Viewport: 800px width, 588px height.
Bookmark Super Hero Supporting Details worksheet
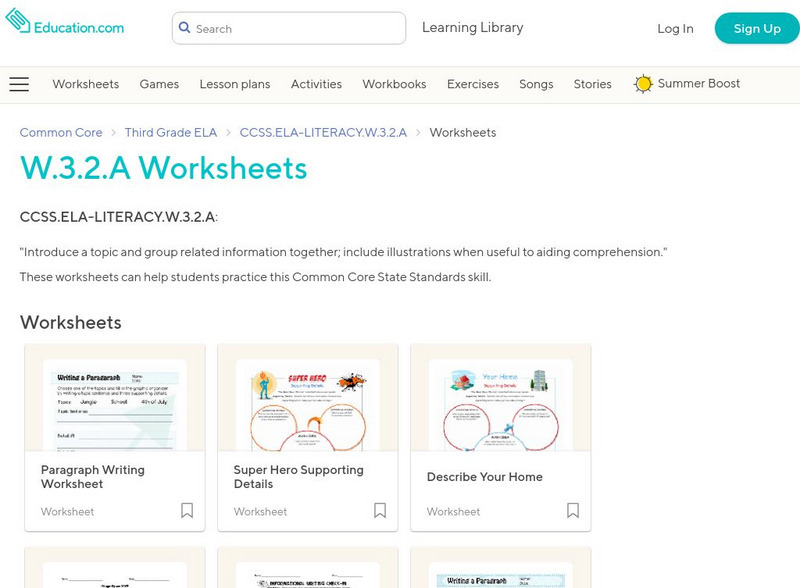point(380,510)
